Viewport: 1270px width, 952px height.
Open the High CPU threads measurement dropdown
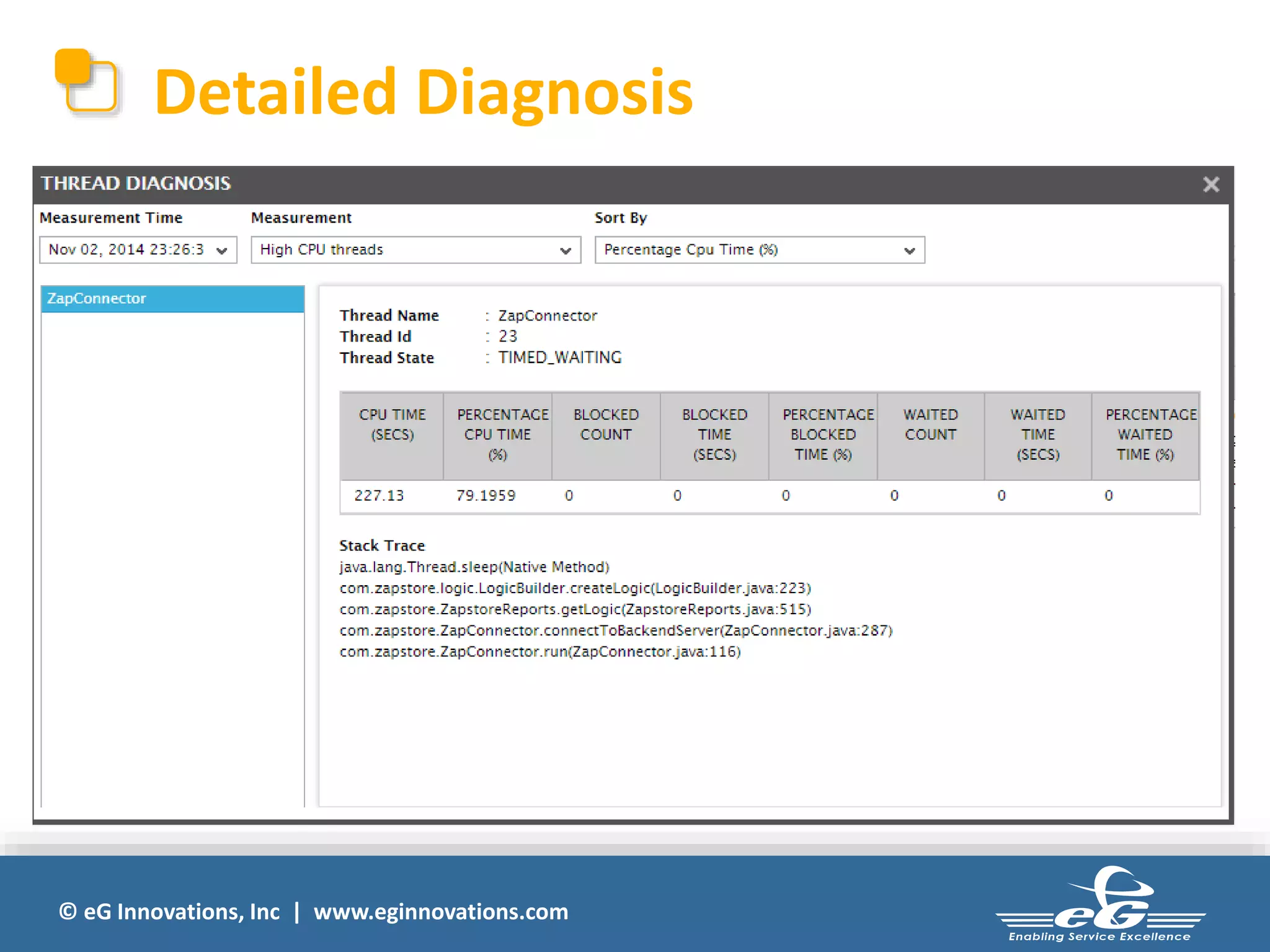click(415, 250)
